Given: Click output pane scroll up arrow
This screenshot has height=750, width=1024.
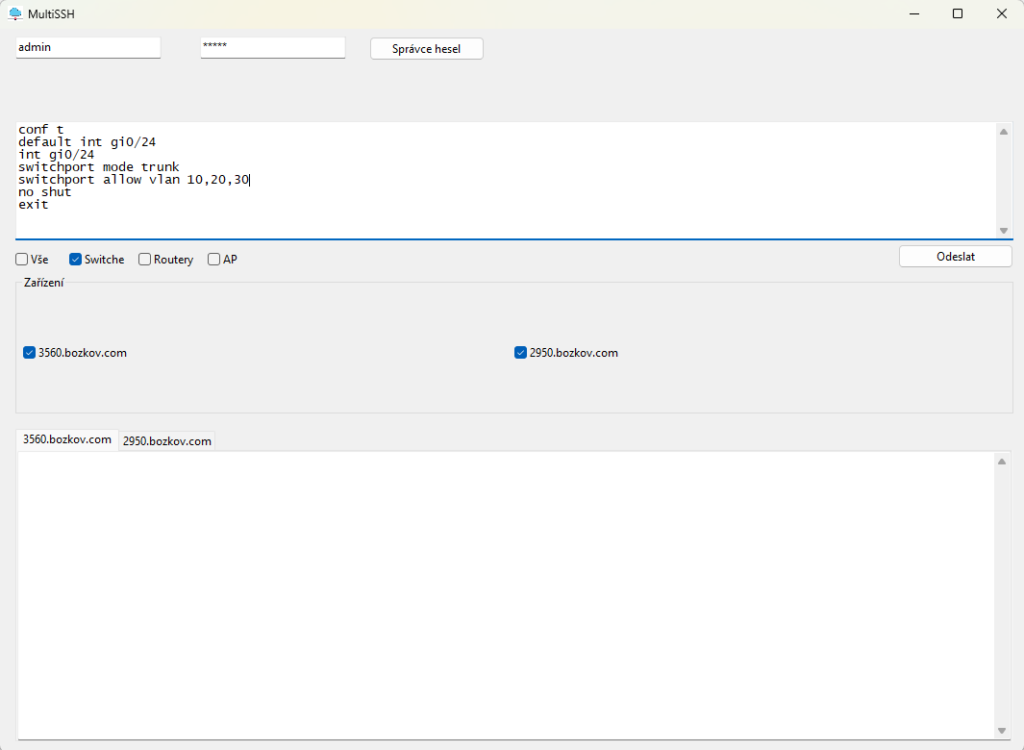Looking at the screenshot, I should point(1002,462).
